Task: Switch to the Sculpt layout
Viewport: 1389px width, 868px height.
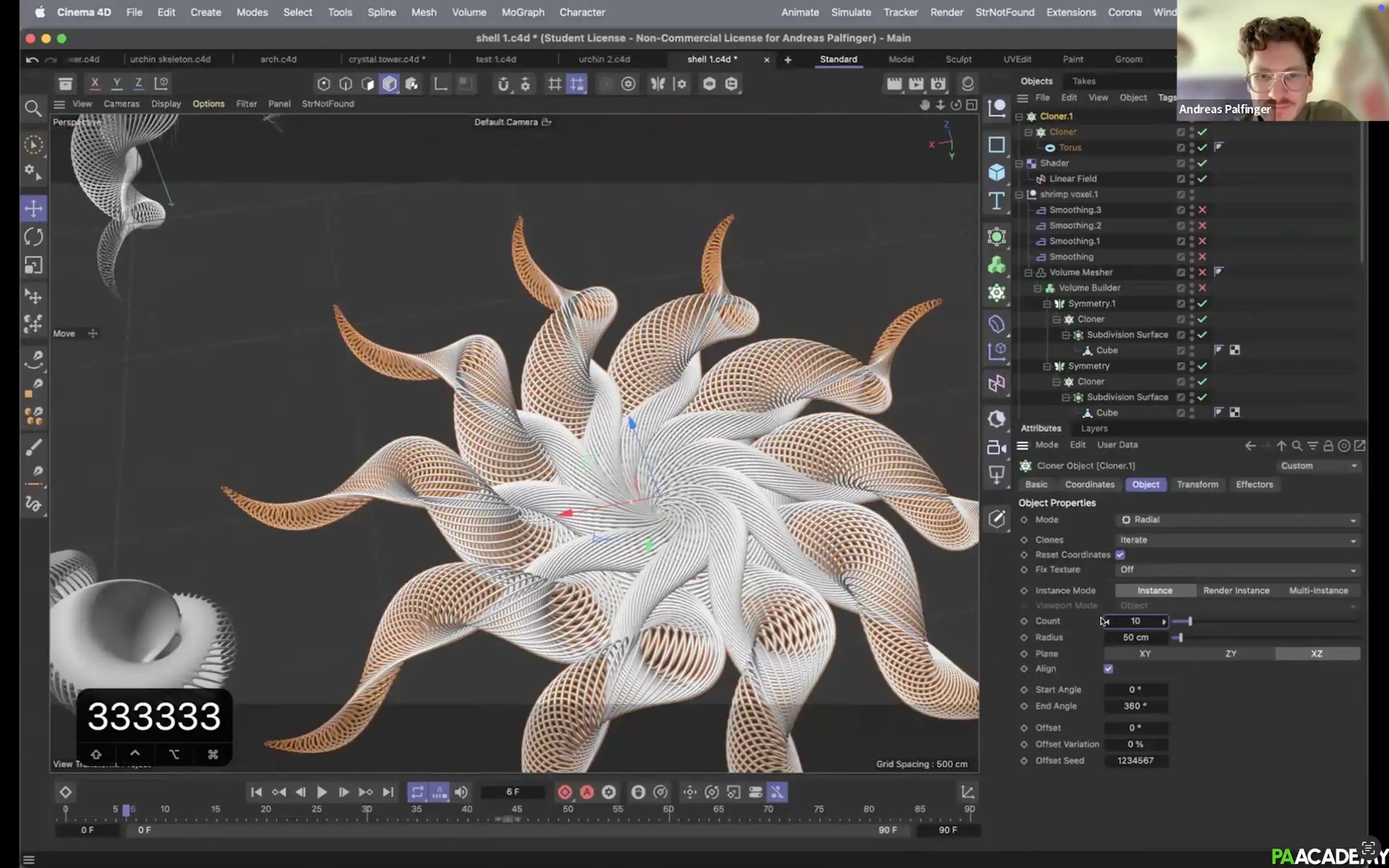Action: point(958,59)
